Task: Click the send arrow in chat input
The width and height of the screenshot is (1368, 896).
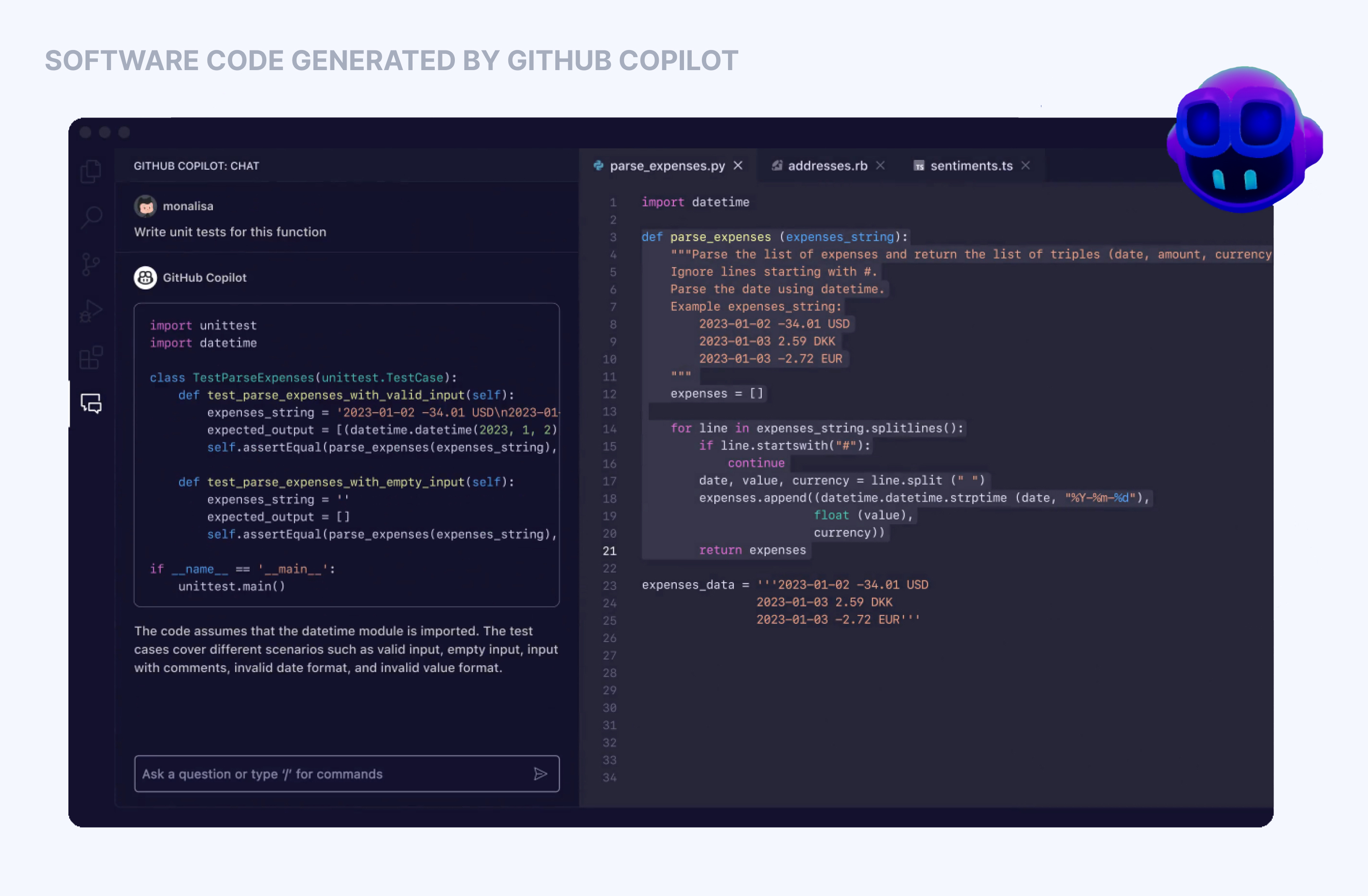Action: [x=540, y=774]
